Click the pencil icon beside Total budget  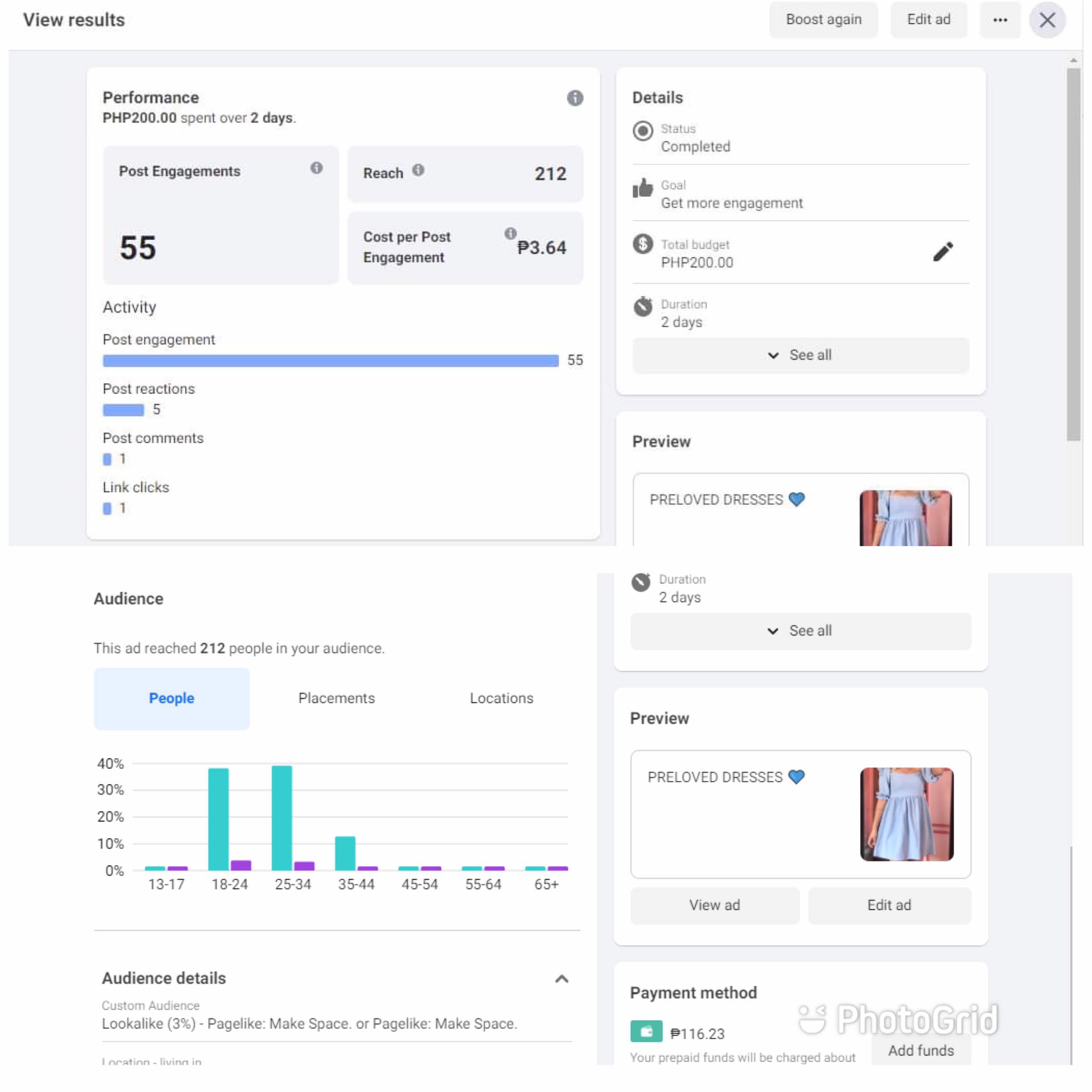tap(942, 252)
